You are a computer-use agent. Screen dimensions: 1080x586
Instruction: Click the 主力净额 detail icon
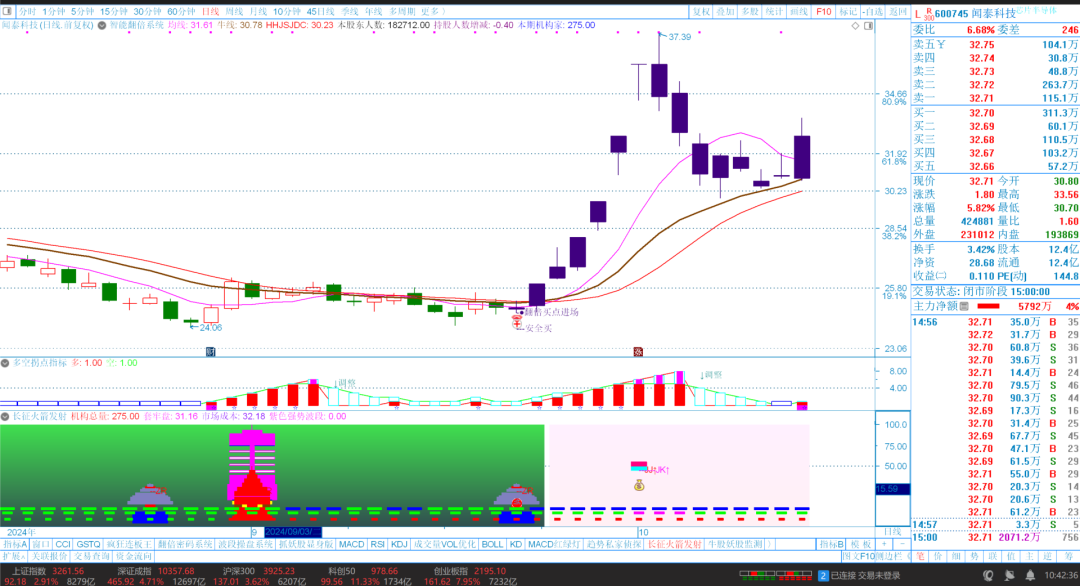pos(964,306)
